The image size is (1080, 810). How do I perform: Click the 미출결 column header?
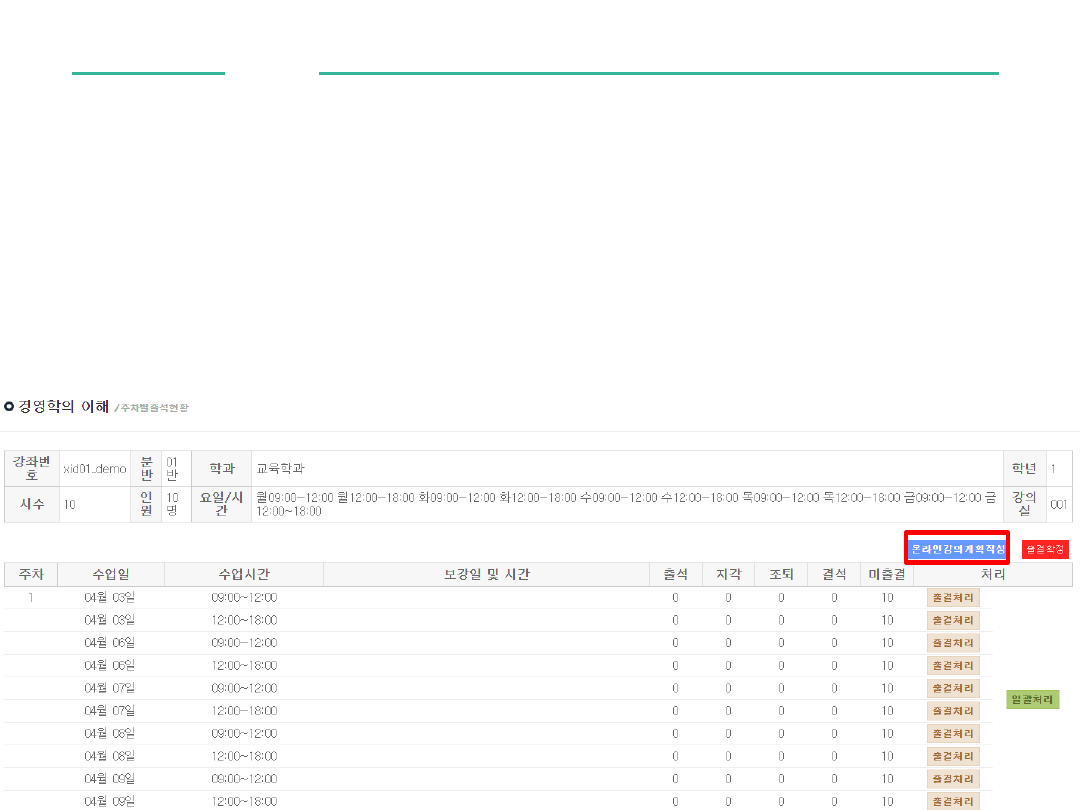pos(886,574)
